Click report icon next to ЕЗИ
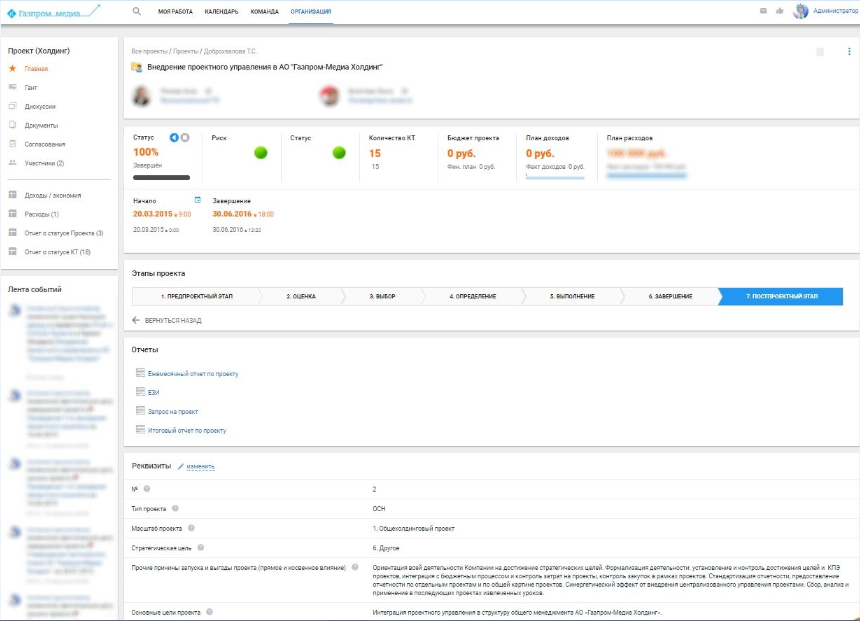Viewport: 860px width, 621px height. [x=140, y=392]
